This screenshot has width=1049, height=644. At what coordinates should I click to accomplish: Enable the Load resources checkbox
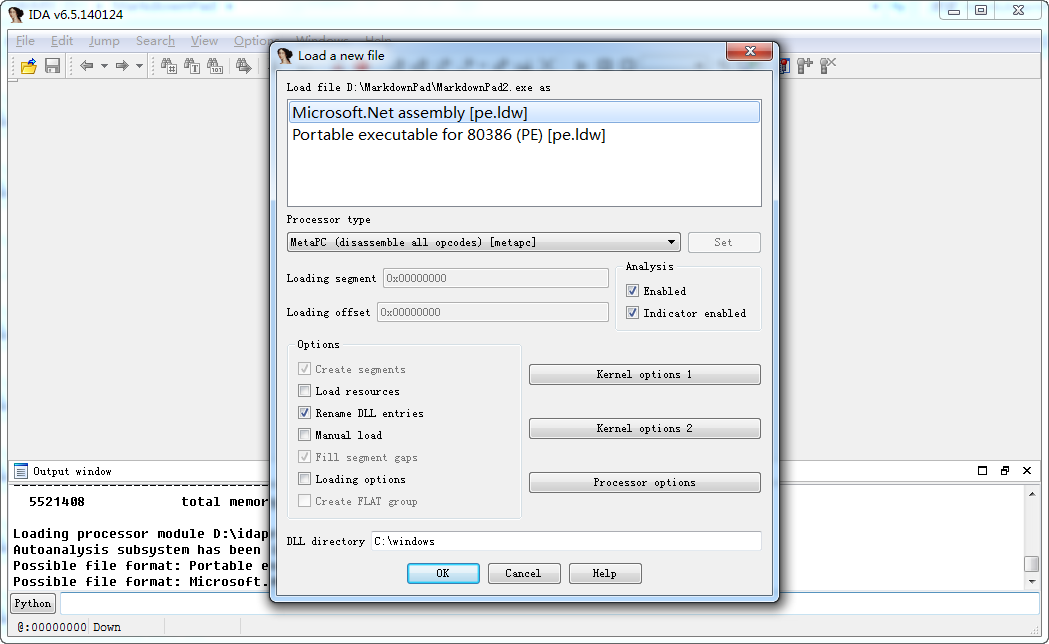(x=304, y=391)
